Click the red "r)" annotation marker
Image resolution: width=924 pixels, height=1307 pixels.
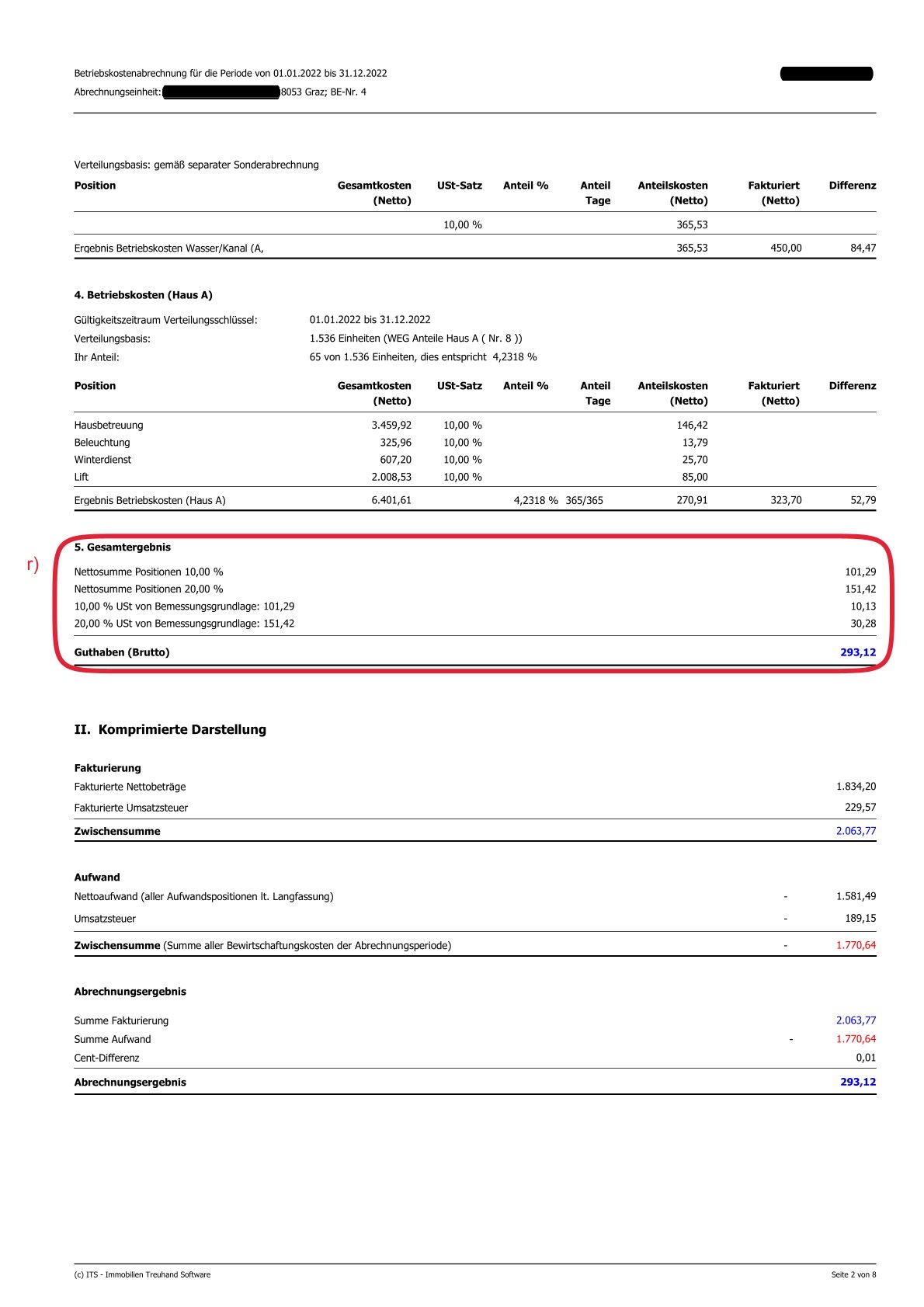tap(33, 565)
